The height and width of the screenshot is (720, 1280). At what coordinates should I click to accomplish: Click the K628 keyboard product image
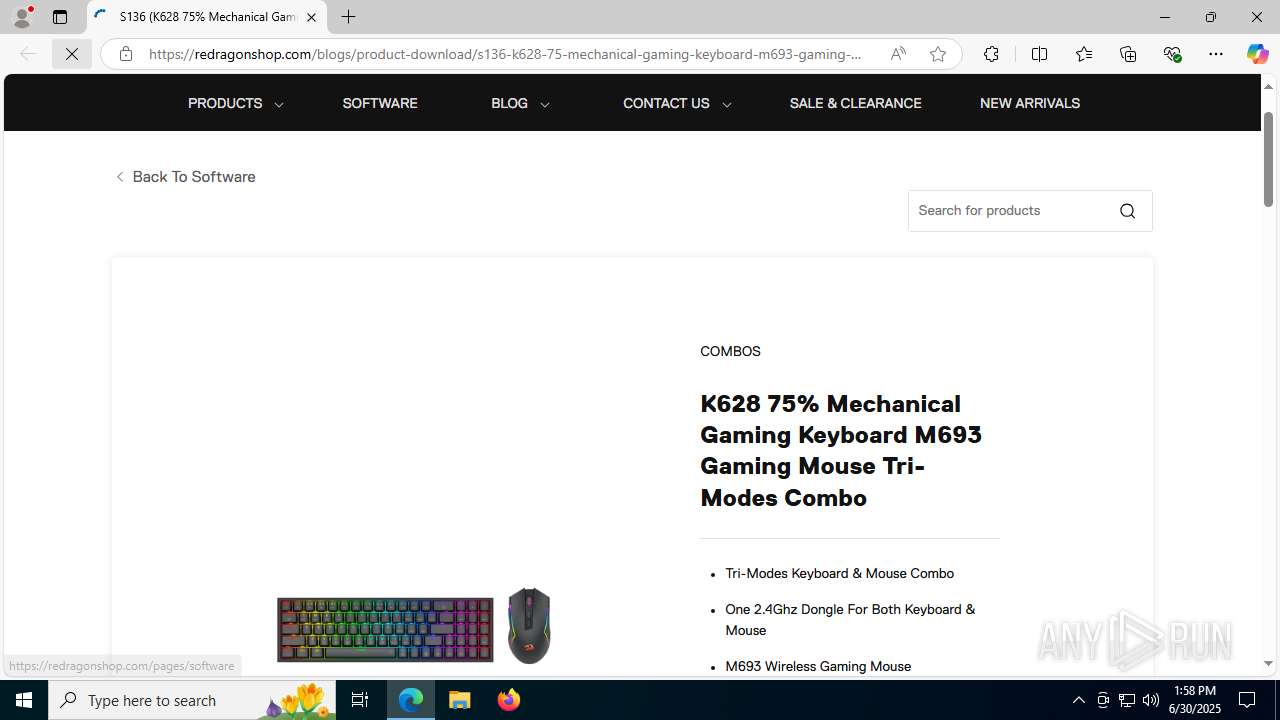coord(385,630)
